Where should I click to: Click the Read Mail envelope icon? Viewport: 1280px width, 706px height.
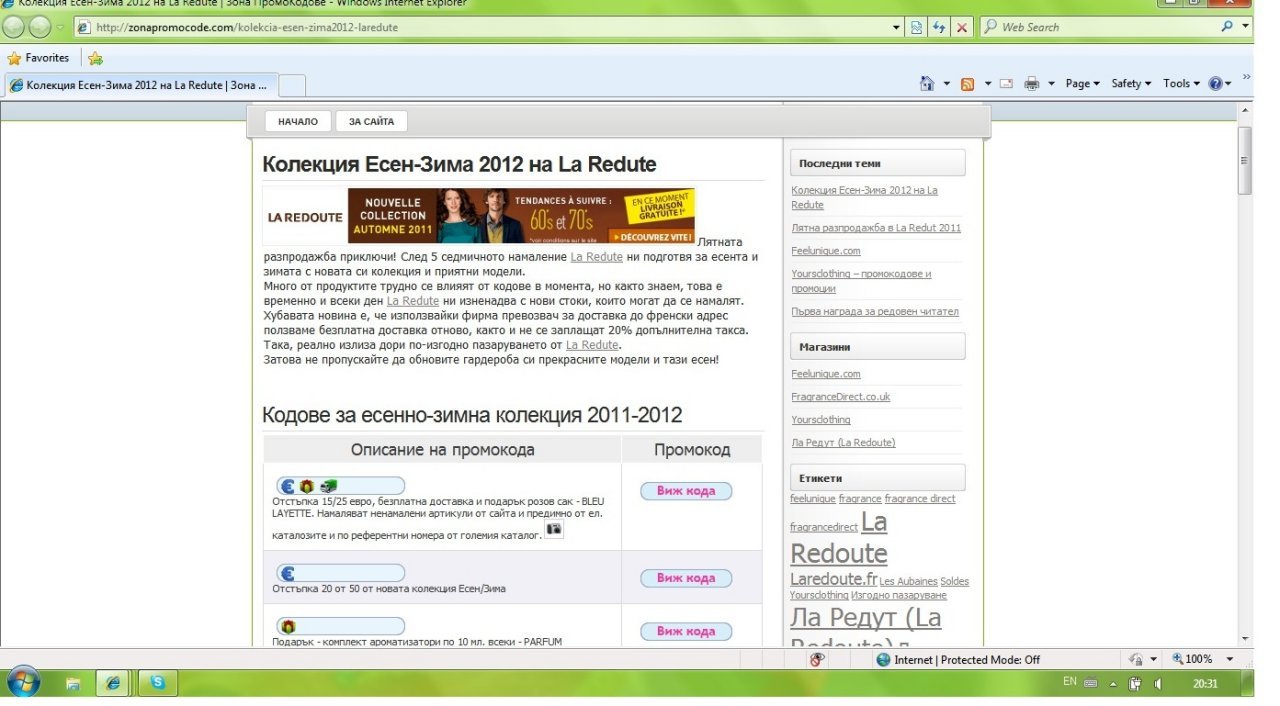point(1006,84)
